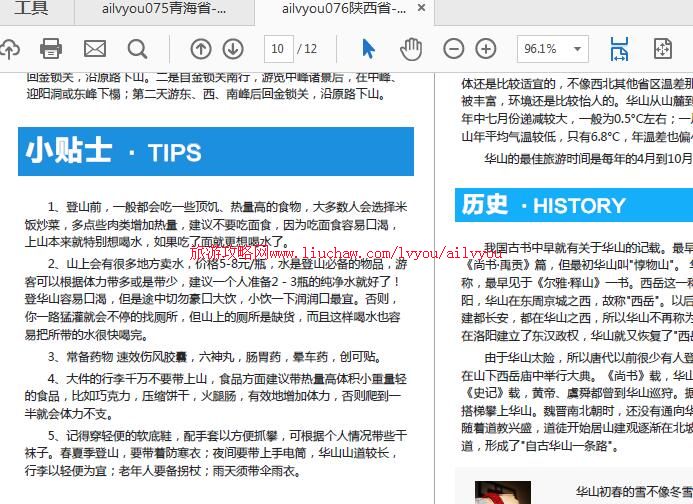
Task: Activate the selection arrow tool
Action: pyautogui.click(x=368, y=49)
